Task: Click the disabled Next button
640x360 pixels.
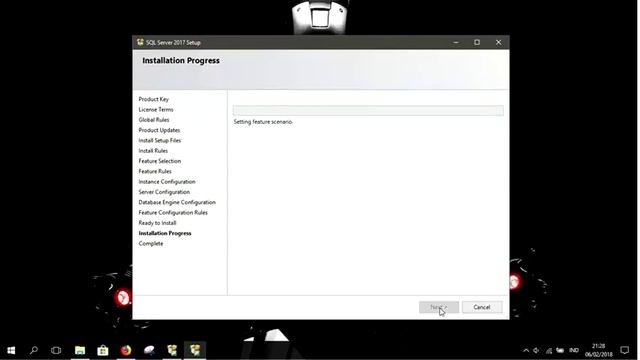Action: point(439,307)
